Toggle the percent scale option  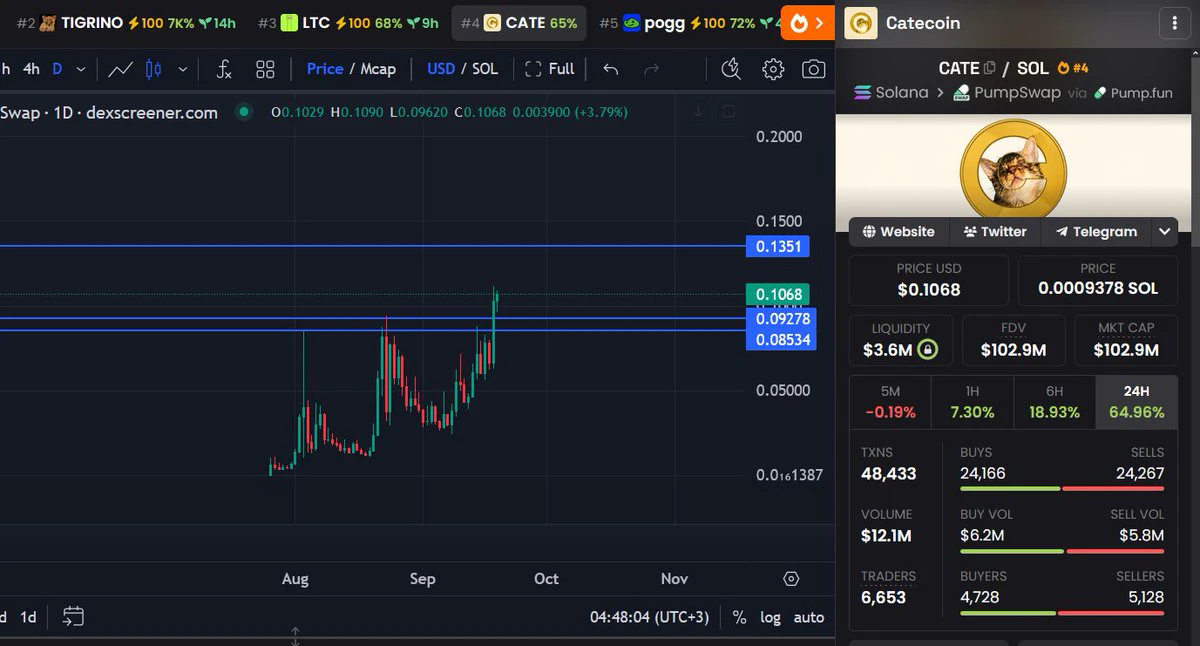739,617
